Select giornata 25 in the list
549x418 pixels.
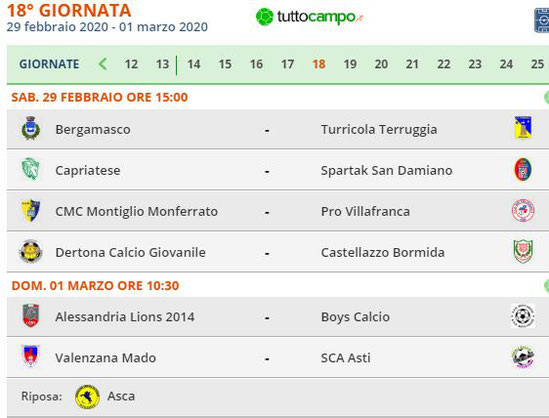coord(537,64)
